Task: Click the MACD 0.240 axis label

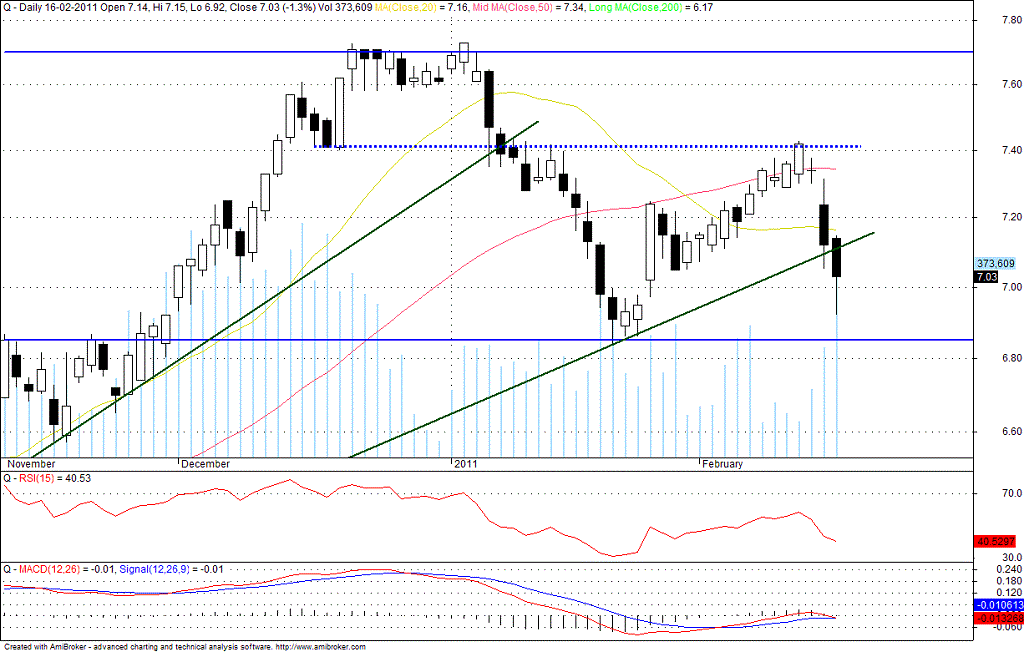Action: [x=1011, y=569]
